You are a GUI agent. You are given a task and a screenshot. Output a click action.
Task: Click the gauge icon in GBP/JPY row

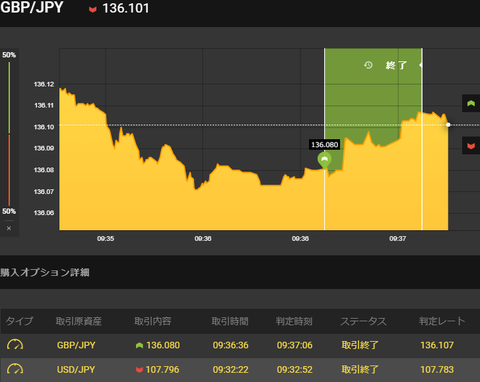click(15, 345)
